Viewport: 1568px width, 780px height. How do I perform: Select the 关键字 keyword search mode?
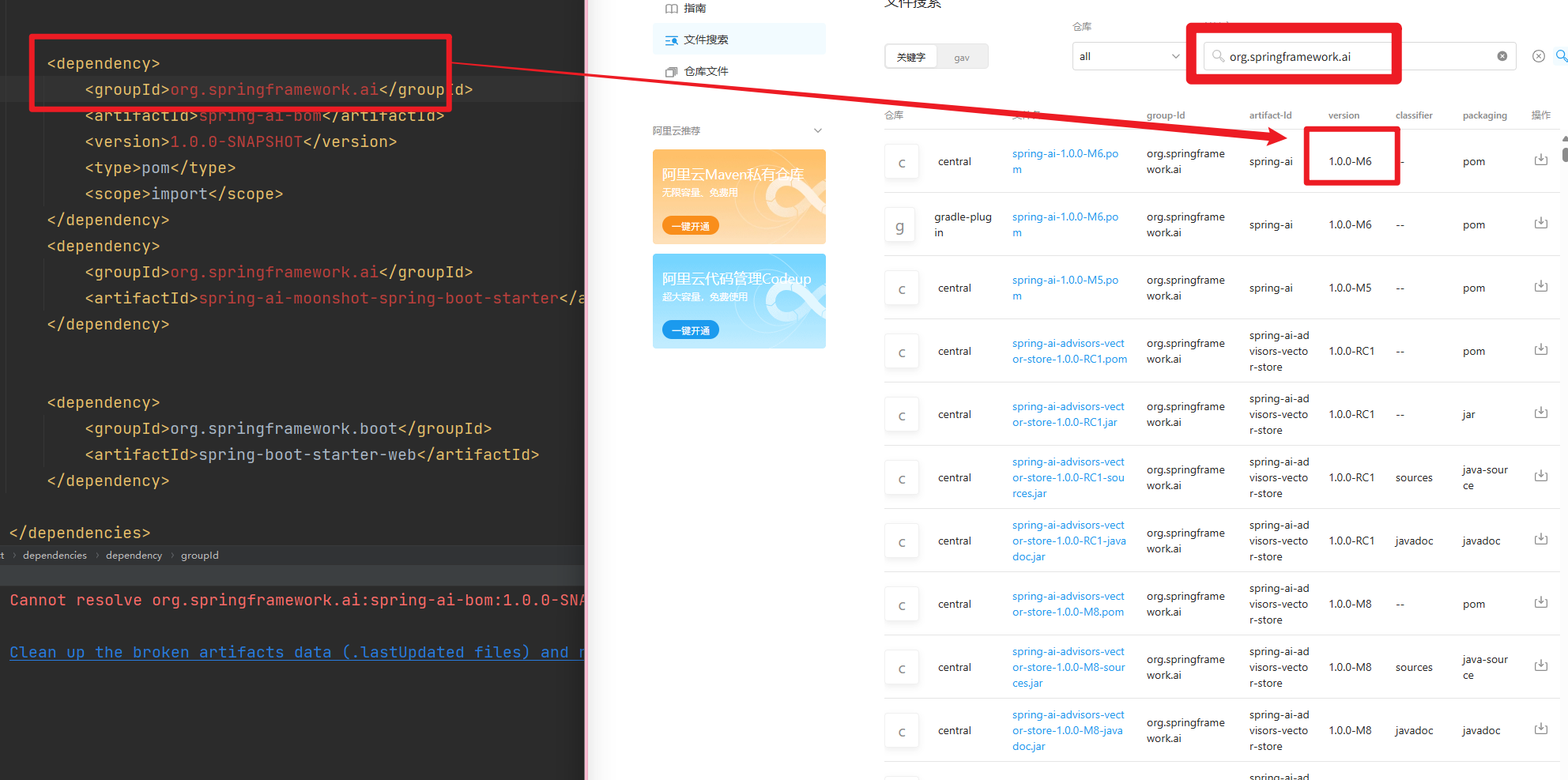point(910,56)
